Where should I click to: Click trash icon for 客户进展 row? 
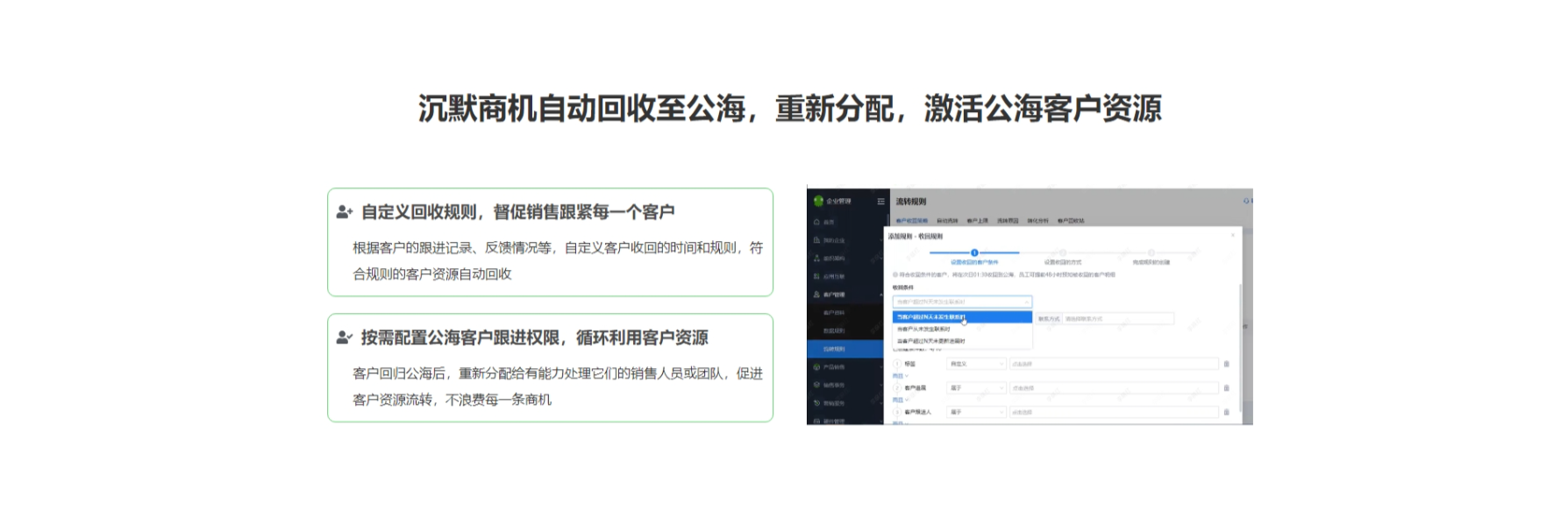pos(1226,388)
